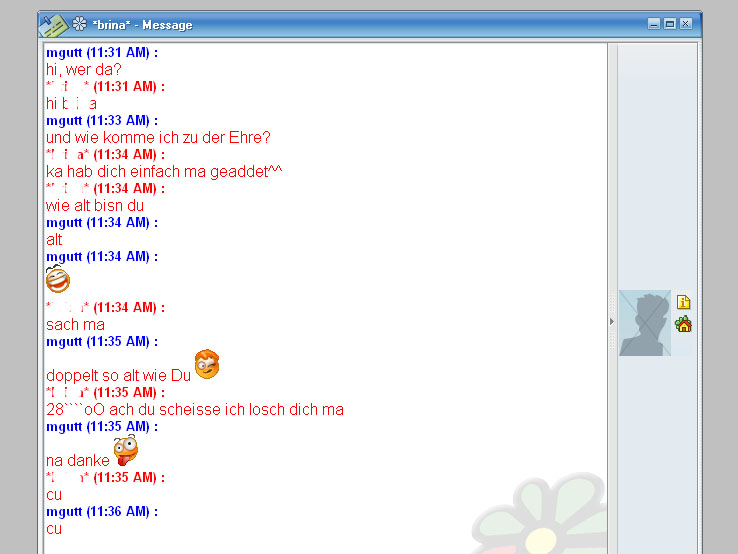Close the *brina* message window
738x554 pixels.
pos(686,24)
